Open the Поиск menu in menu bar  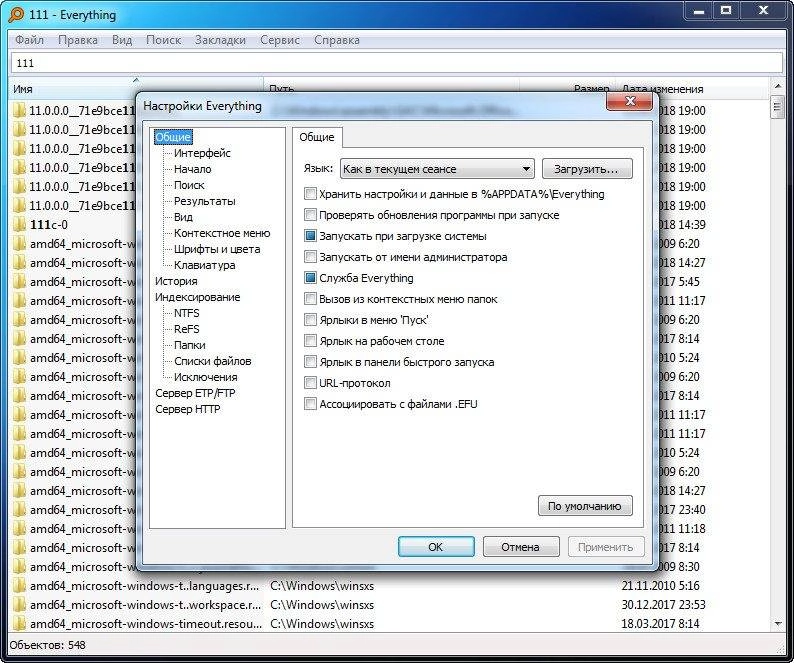[x=163, y=40]
